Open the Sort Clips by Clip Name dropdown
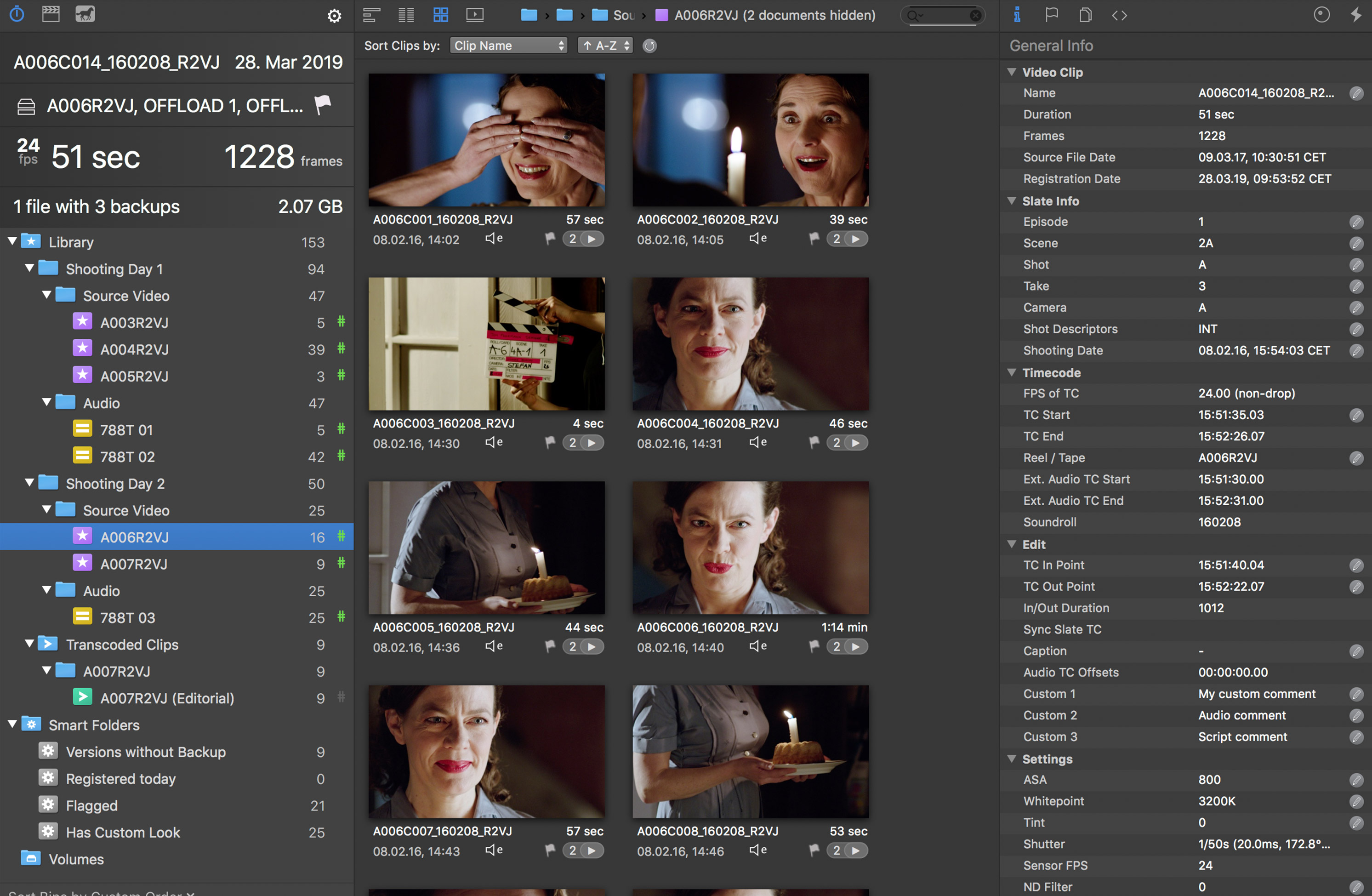This screenshot has height=896, width=1372. [508, 46]
